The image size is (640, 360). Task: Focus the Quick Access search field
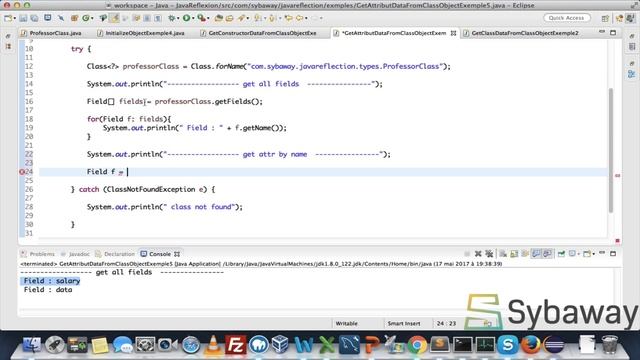pyautogui.click(x=567, y=18)
